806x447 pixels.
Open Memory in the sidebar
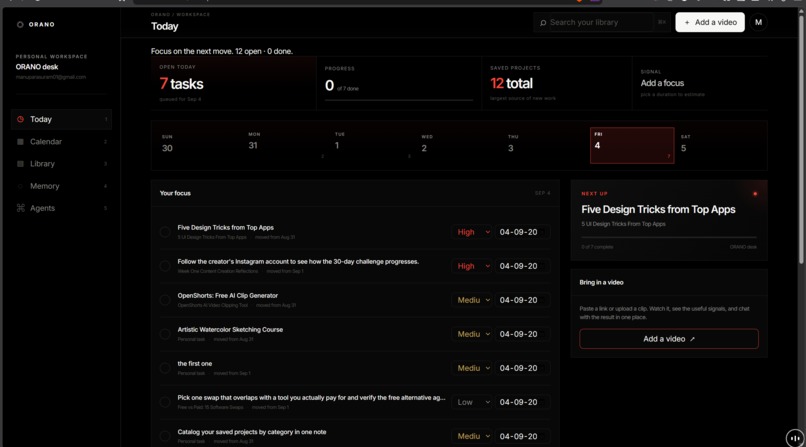click(61, 186)
